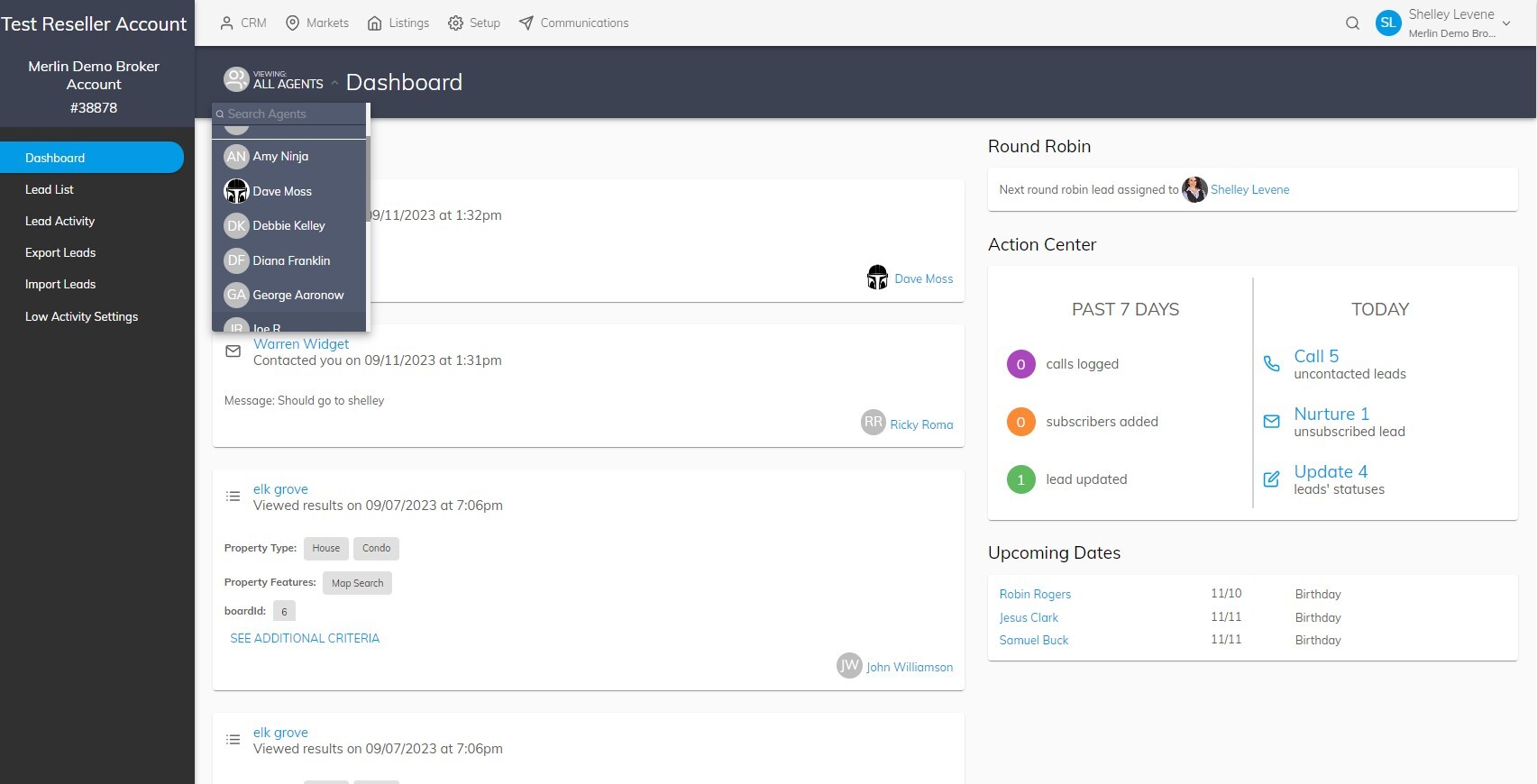Click the edit pencil icon beside Update 4
The width and height of the screenshot is (1537, 784).
[1271, 479]
